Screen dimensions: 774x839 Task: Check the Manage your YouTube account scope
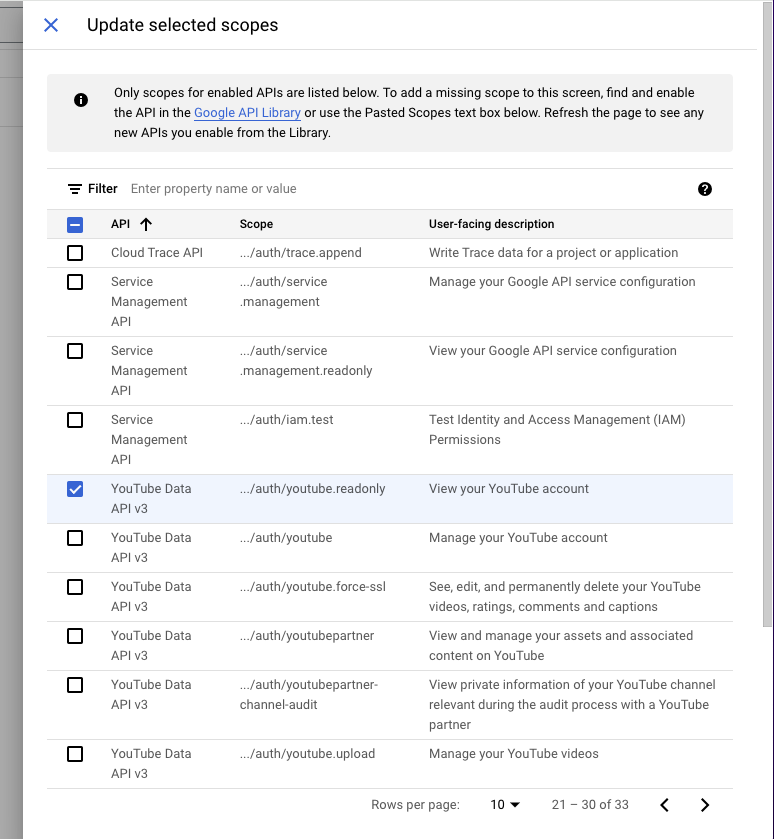[75, 538]
